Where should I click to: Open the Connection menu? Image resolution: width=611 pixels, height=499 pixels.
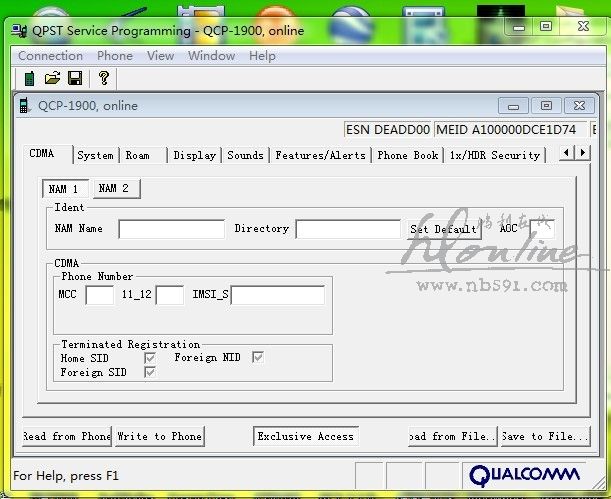[50, 56]
